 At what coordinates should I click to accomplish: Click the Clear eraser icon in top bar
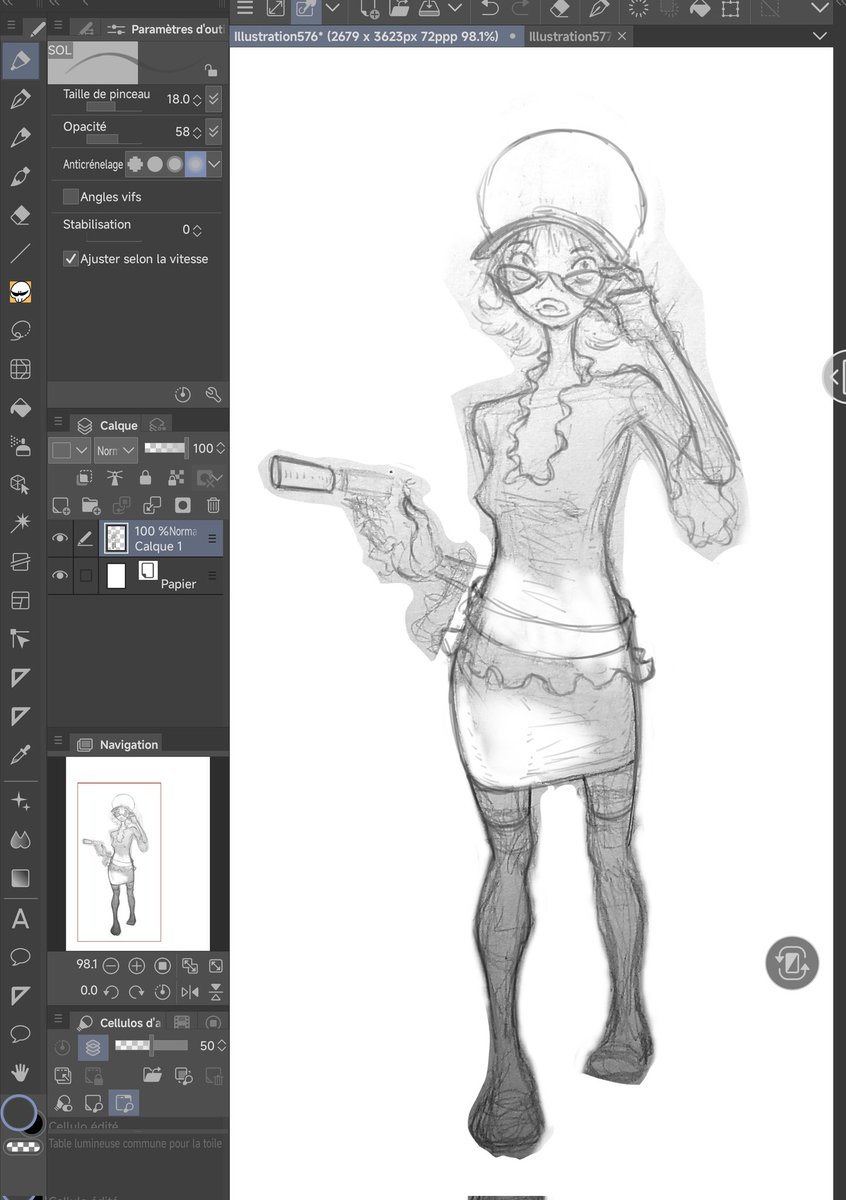tap(560, 9)
